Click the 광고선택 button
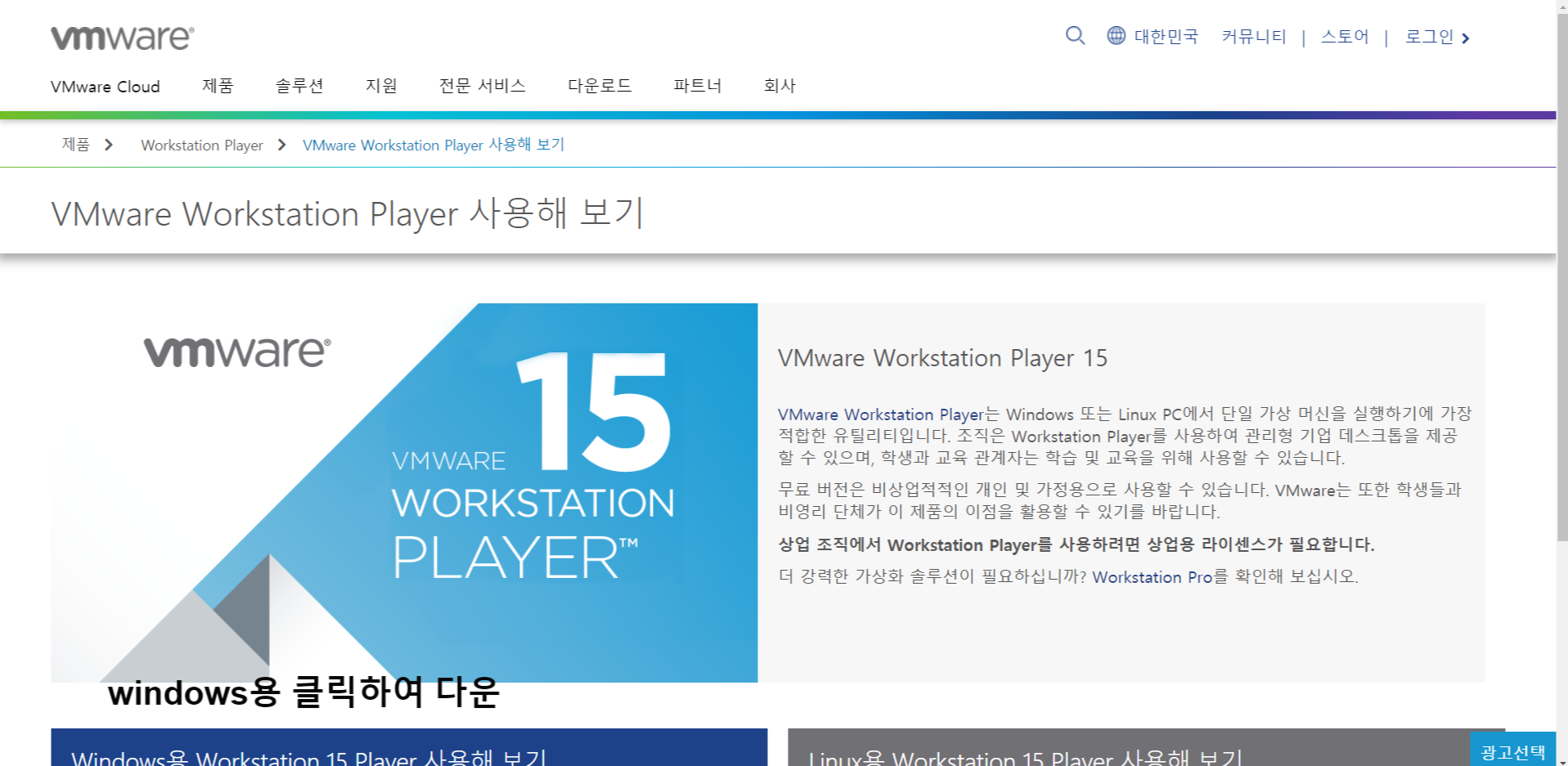1568x766 pixels. click(x=1513, y=750)
